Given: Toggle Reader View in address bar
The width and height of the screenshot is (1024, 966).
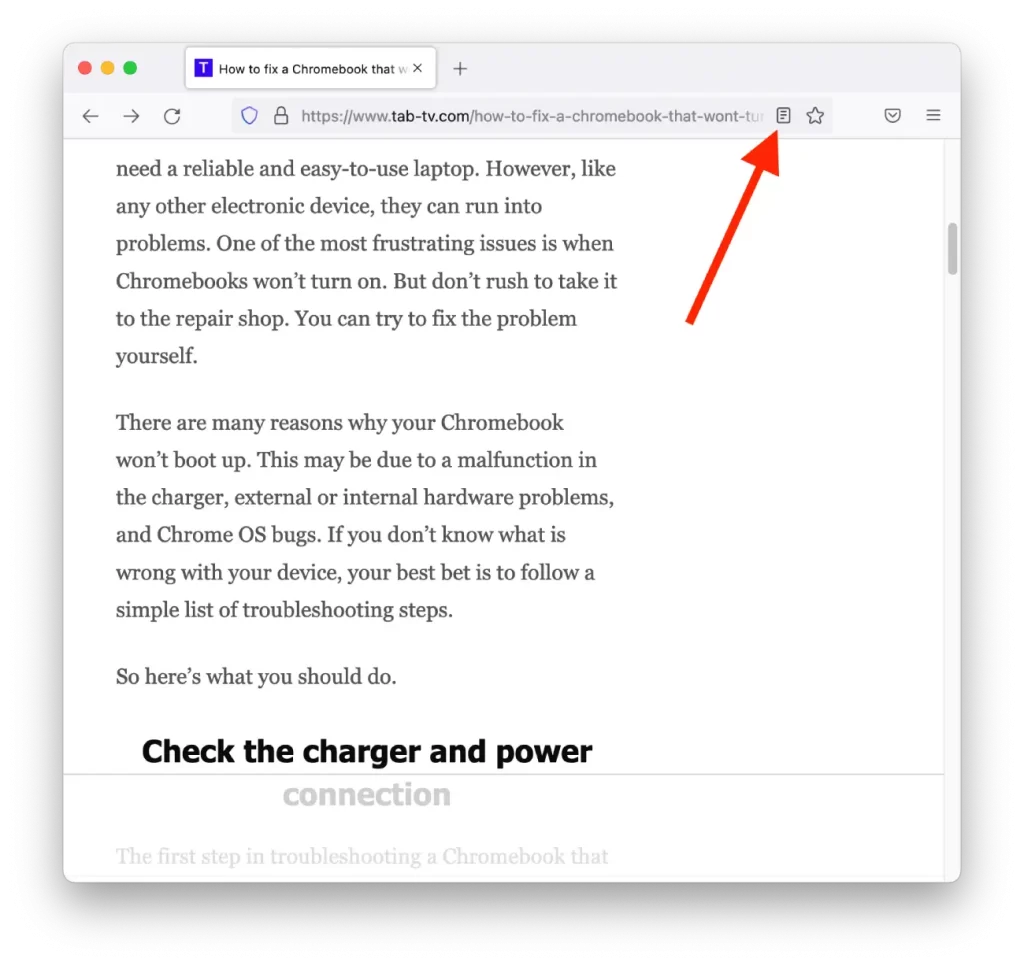Looking at the screenshot, I should [783, 116].
